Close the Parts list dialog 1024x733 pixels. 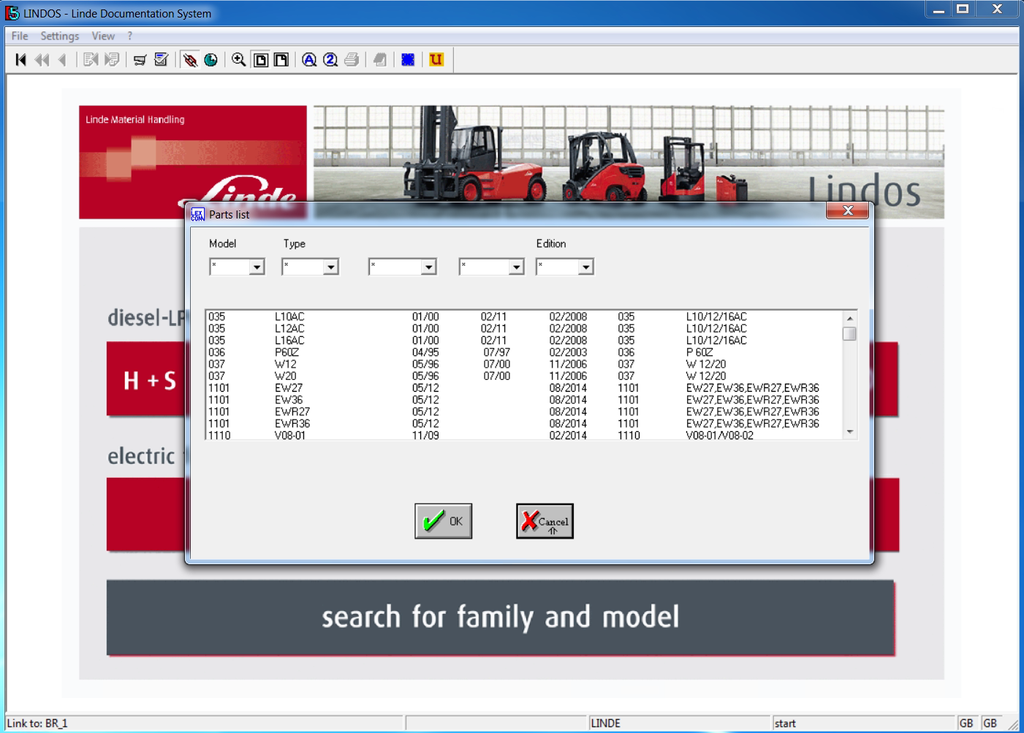[x=848, y=210]
